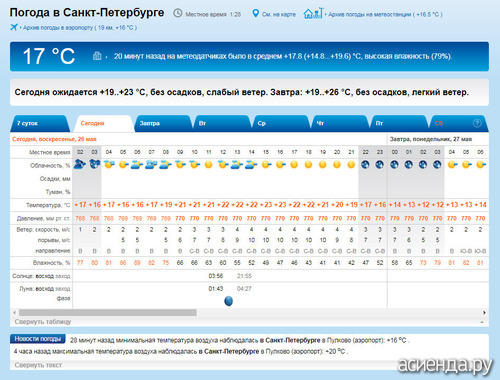500x380 pixels.
Task: Click the '17 °C' current temperature
Action: pos(49,56)
